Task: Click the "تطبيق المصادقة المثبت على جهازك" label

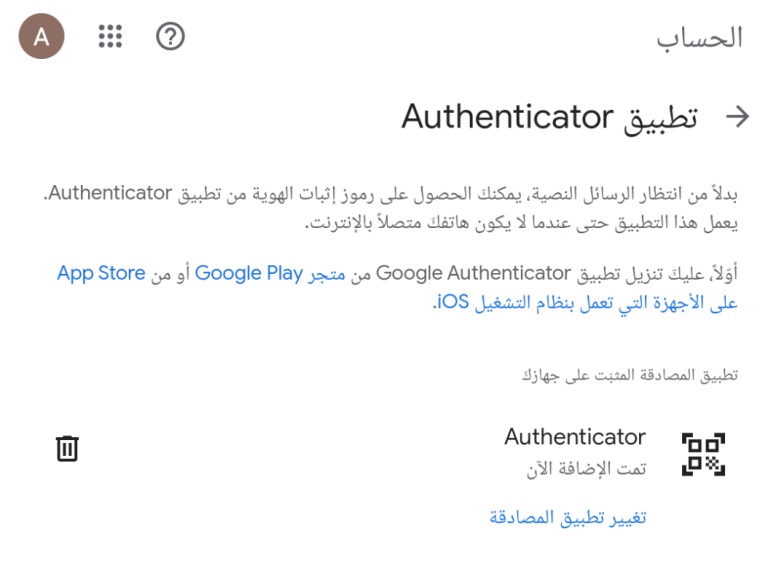Action: [630, 376]
